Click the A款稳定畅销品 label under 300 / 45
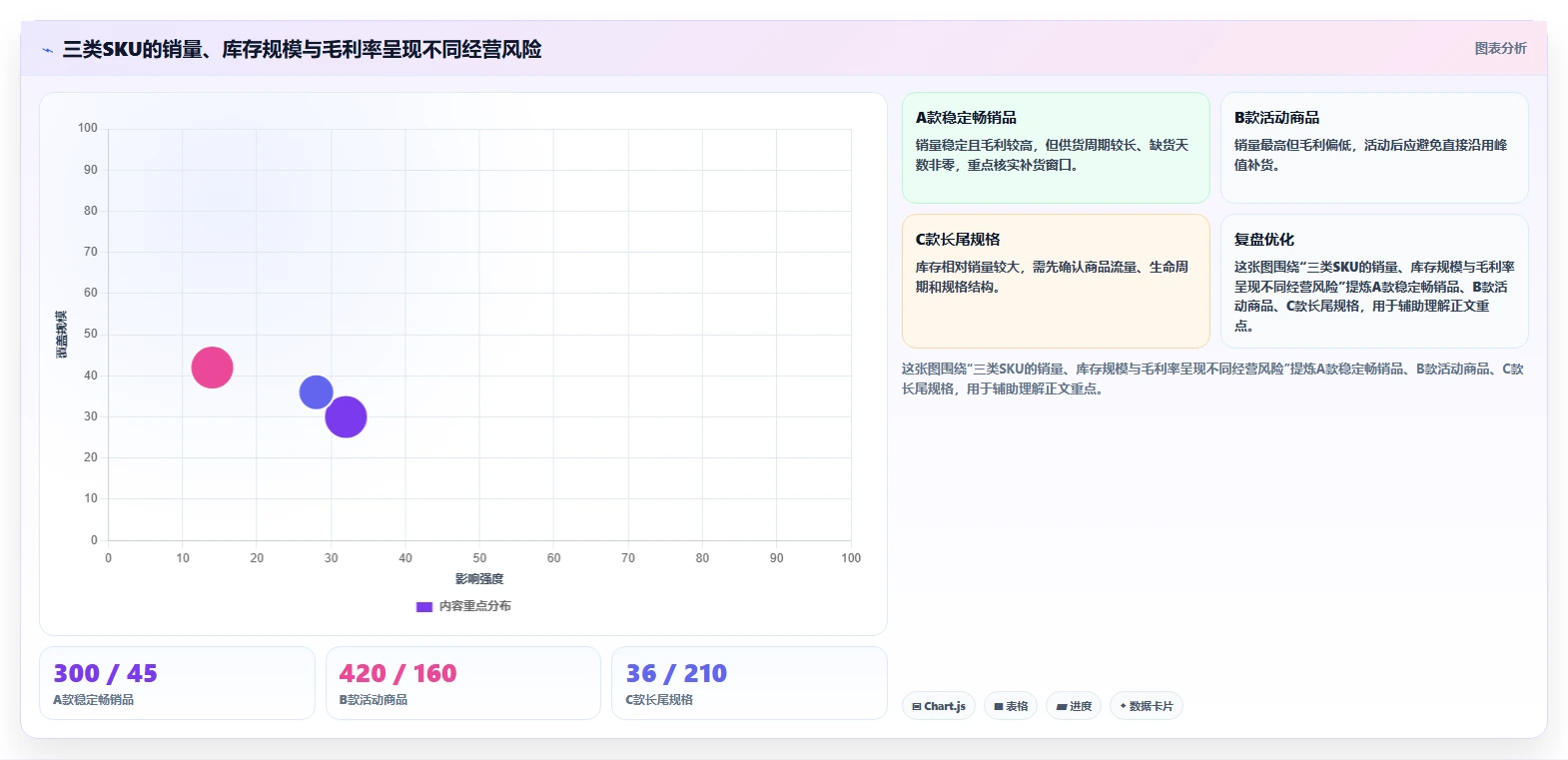 [93, 700]
